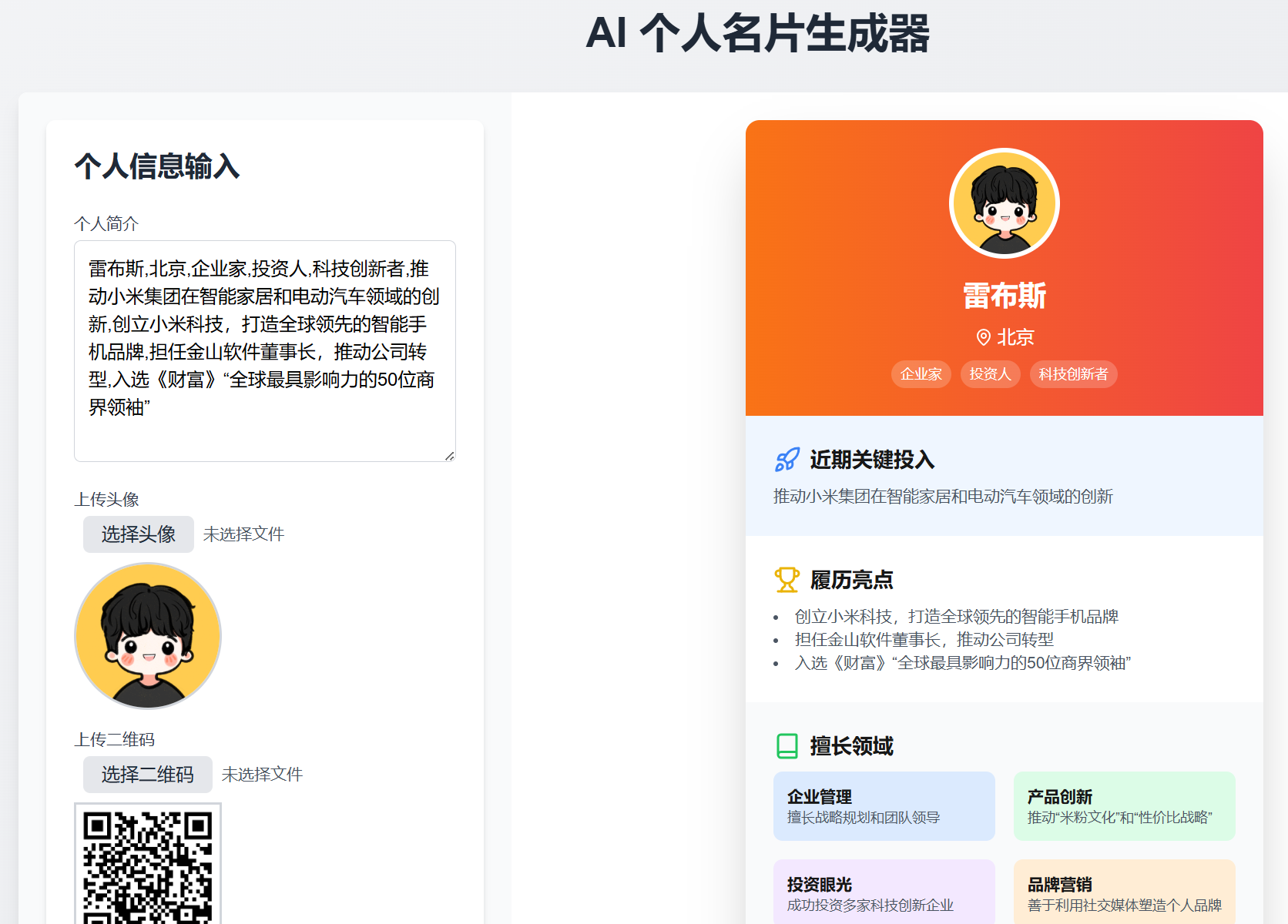1288x924 pixels.
Task: Click the name 雷布斯 on the card
Action: point(1005,296)
